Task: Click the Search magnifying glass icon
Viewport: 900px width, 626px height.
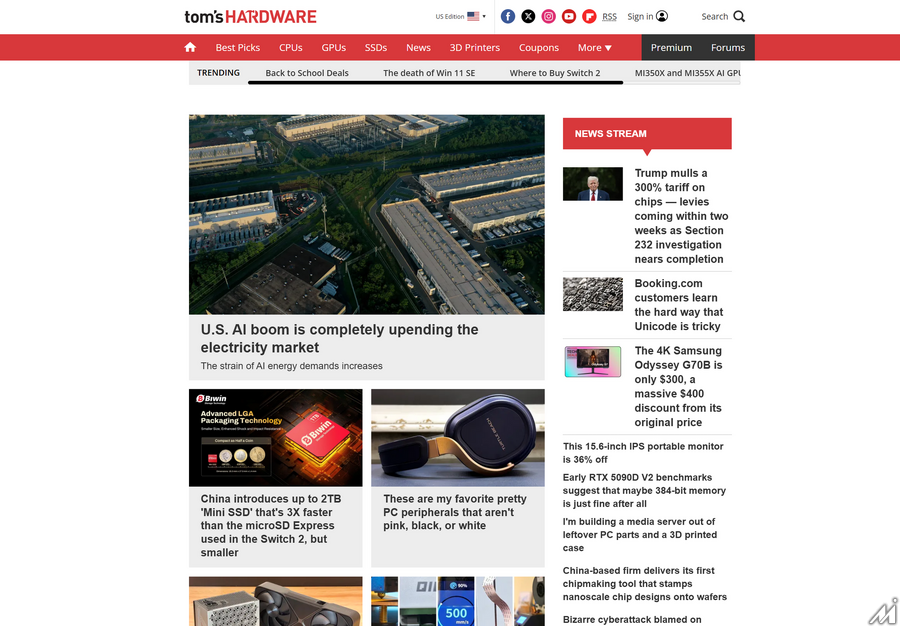Action: 739,16
